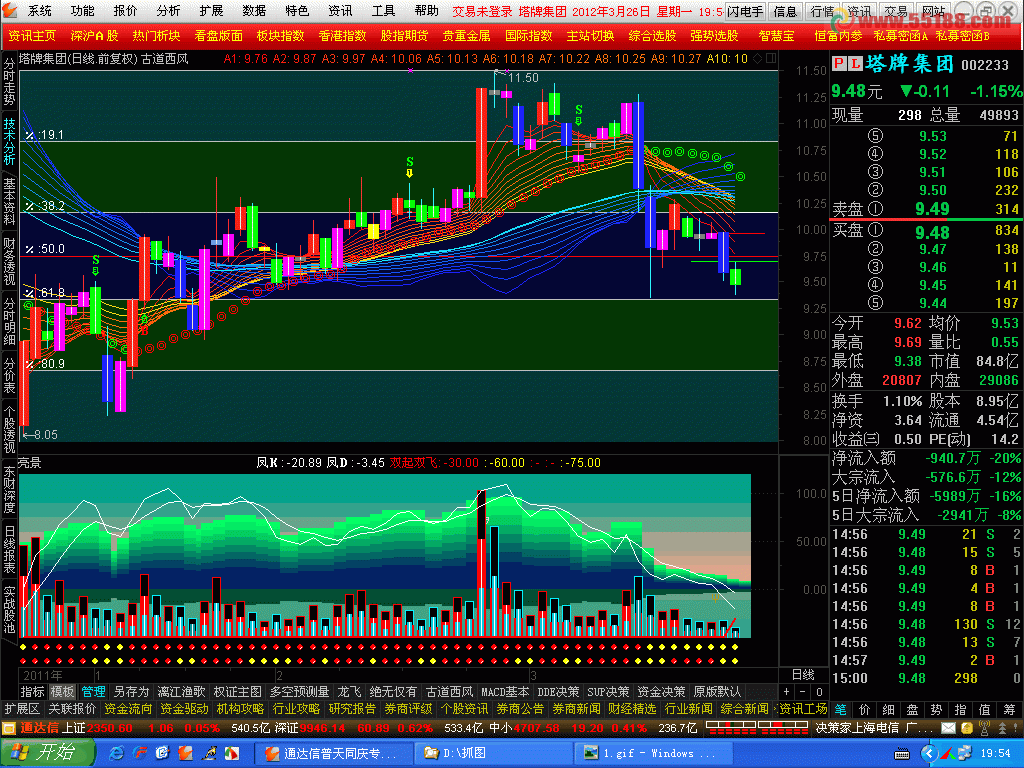Open 股指期货 in the red toolbar
Viewport: 1024px width, 768px height.
click(404, 36)
